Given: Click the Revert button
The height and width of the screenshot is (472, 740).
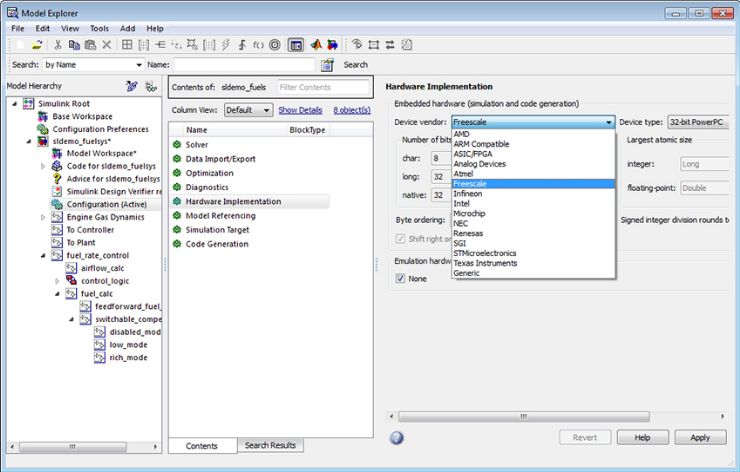Looking at the screenshot, I should (x=585, y=438).
